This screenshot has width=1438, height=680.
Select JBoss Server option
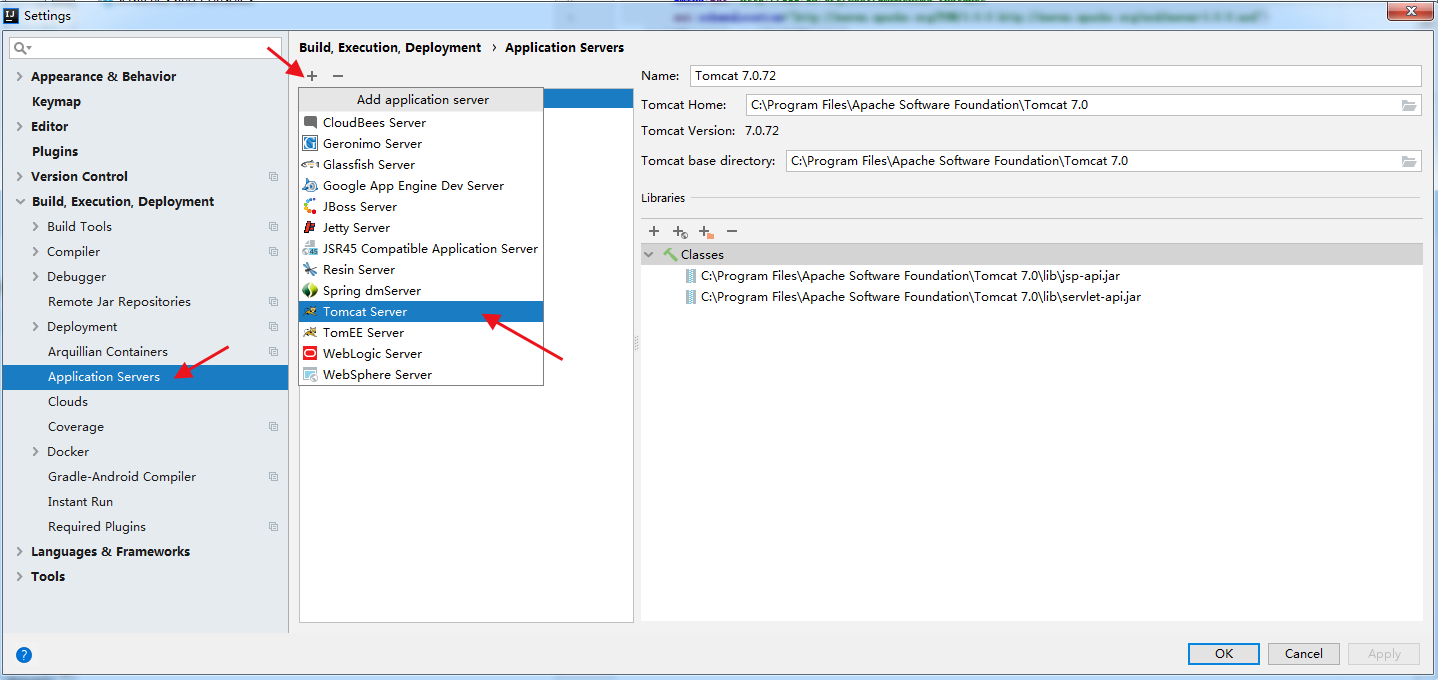click(421, 206)
